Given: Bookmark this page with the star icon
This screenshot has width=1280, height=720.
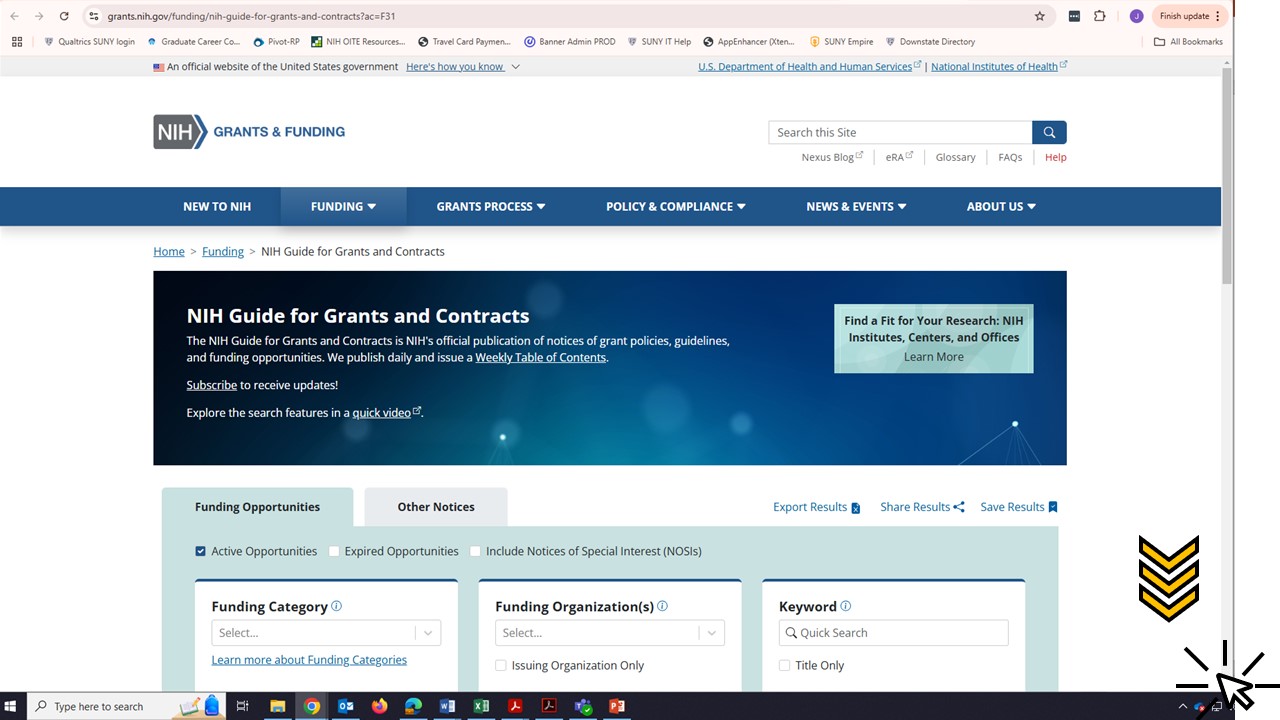Looking at the screenshot, I should point(1040,16).
